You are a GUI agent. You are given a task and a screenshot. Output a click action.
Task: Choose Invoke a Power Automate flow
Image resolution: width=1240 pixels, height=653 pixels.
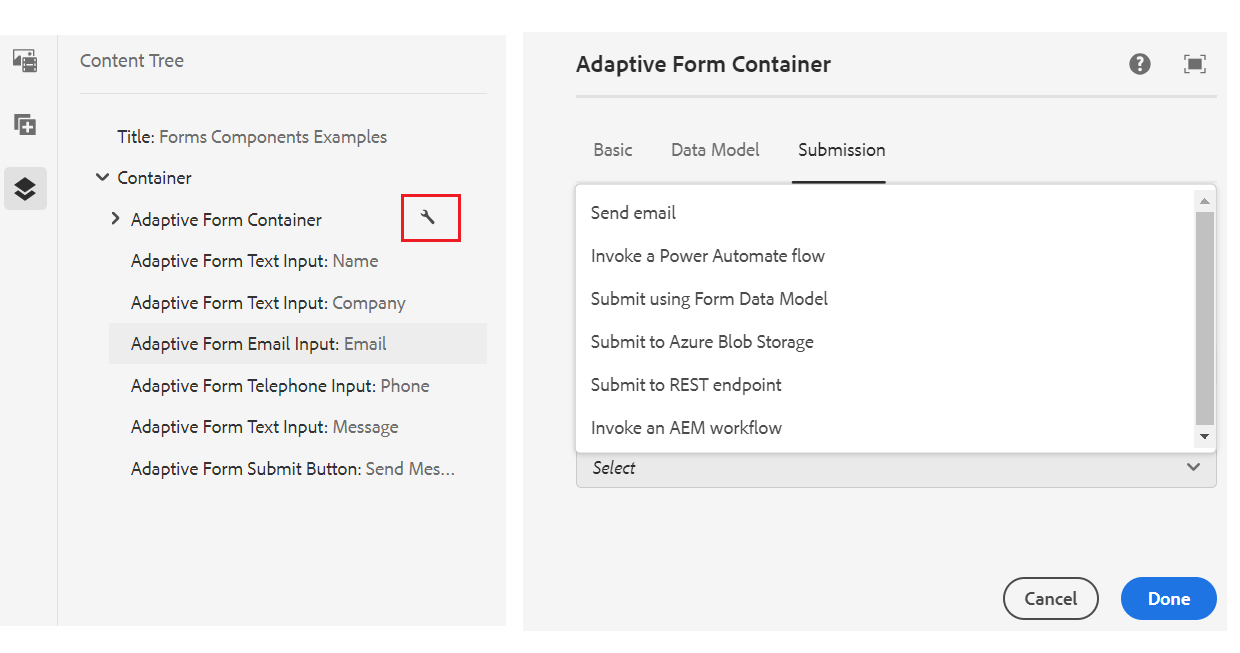pos(707,256)
